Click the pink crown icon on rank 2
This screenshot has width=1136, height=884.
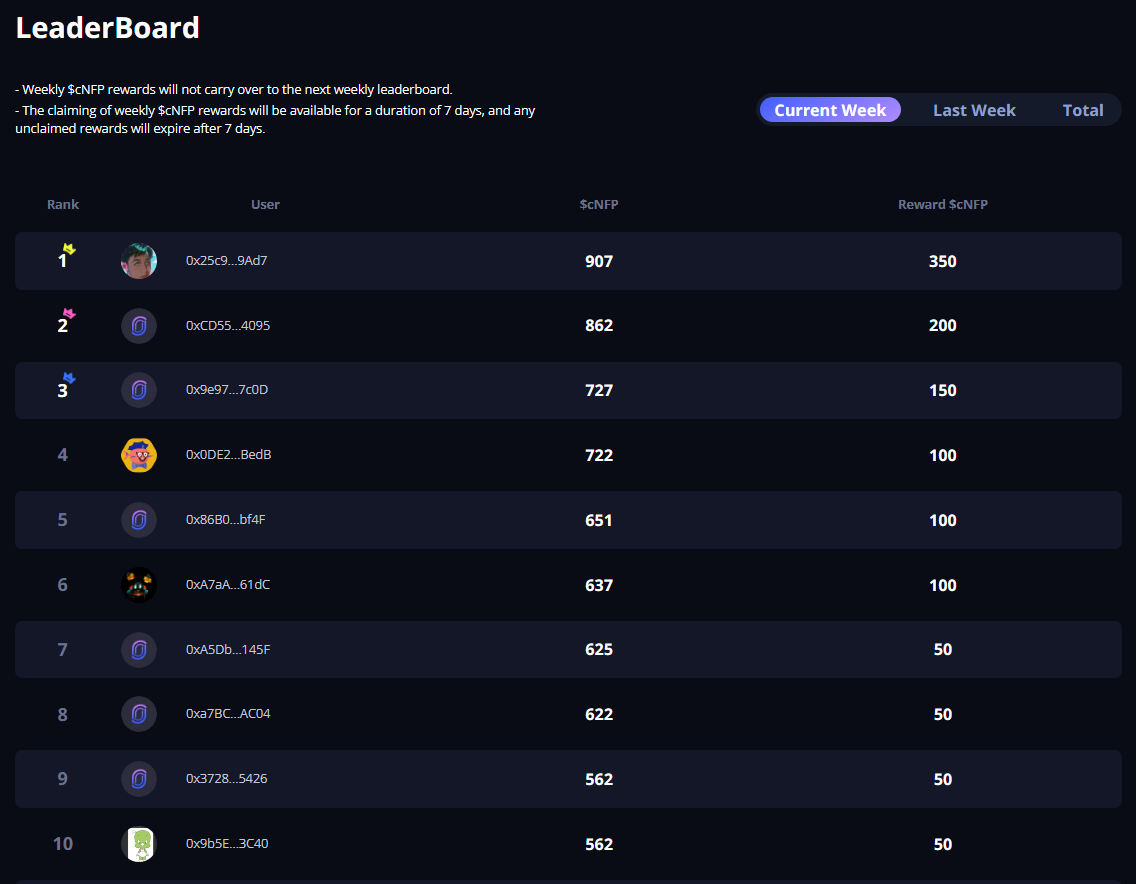pyautogui.click(x=69, y=314)
